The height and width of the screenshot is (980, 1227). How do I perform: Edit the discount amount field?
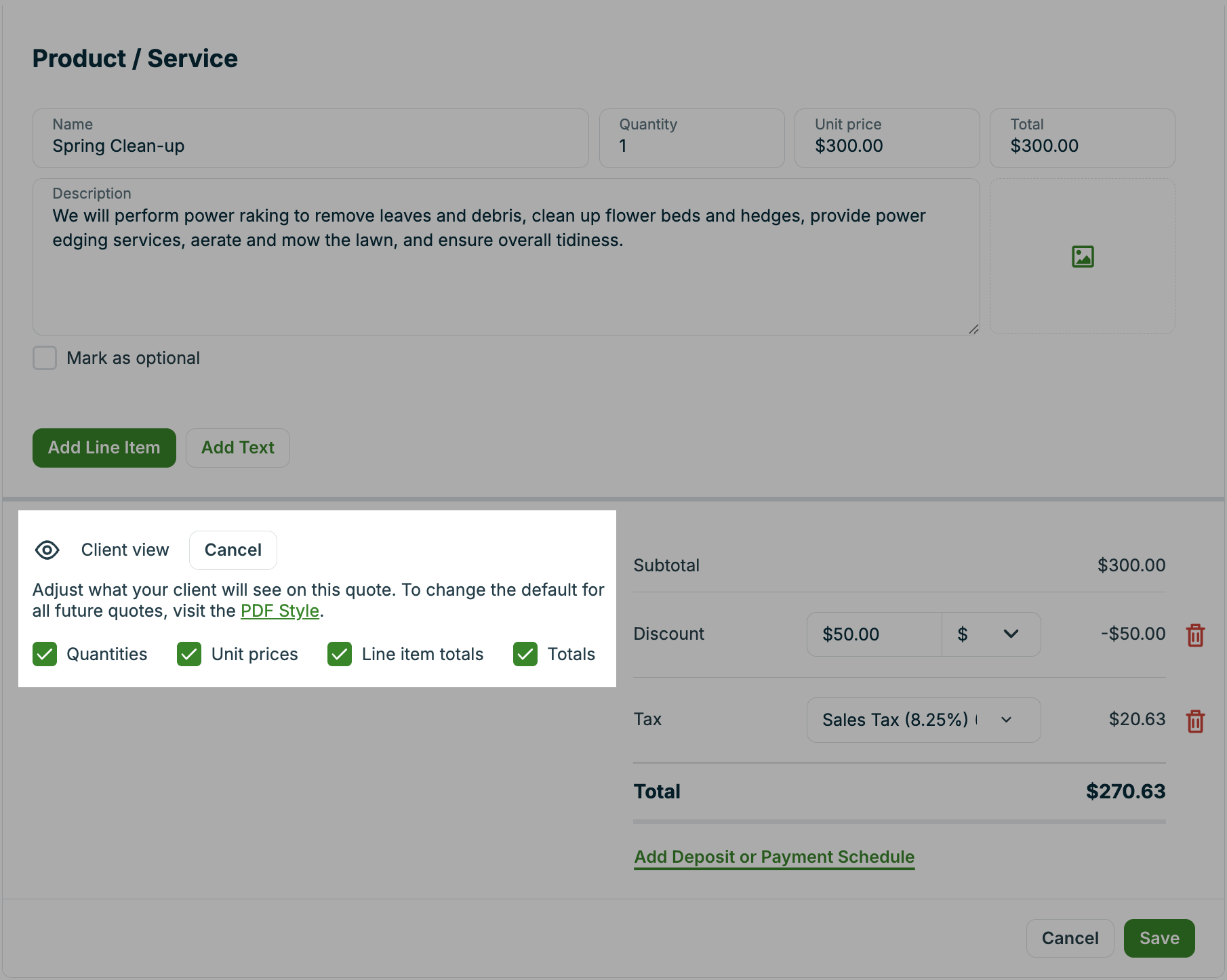pyautogui.click(x=874, y=634)
